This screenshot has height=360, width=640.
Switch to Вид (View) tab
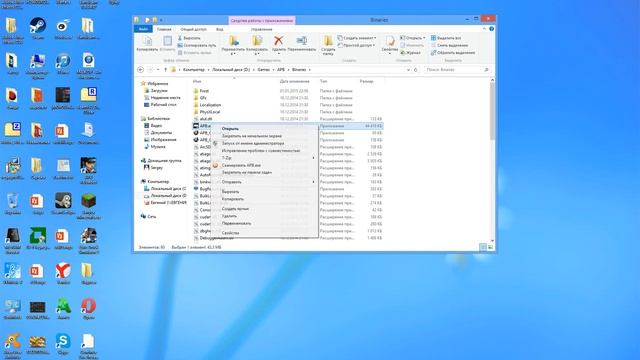click(x=220, y=29)
